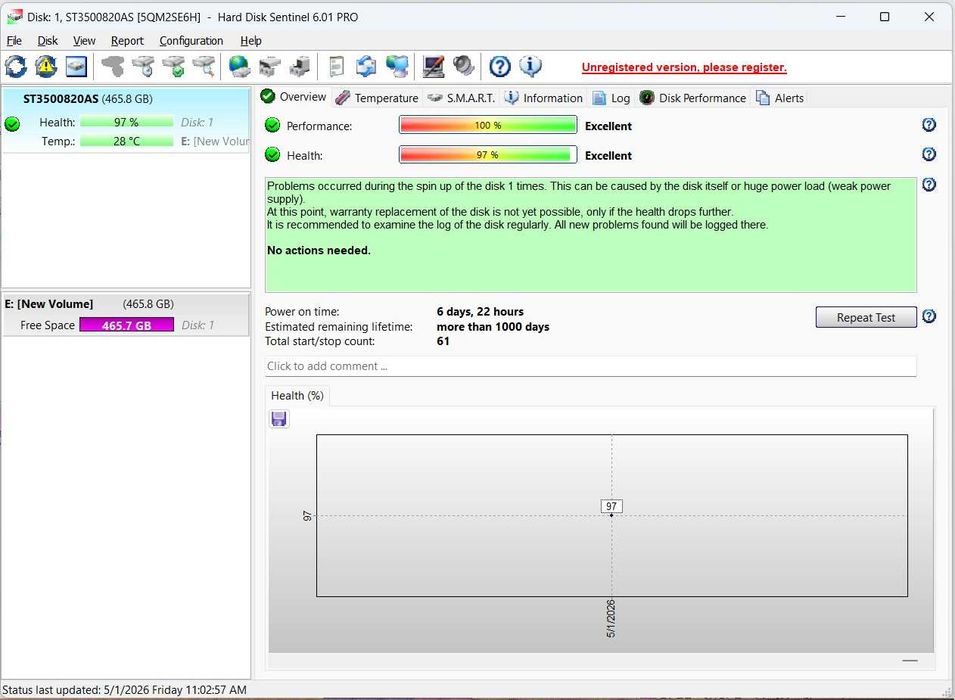The width and height of the screenshot is (955, 700).
Task: Click the toolbar help question mark icon
Action: point(500,66)
